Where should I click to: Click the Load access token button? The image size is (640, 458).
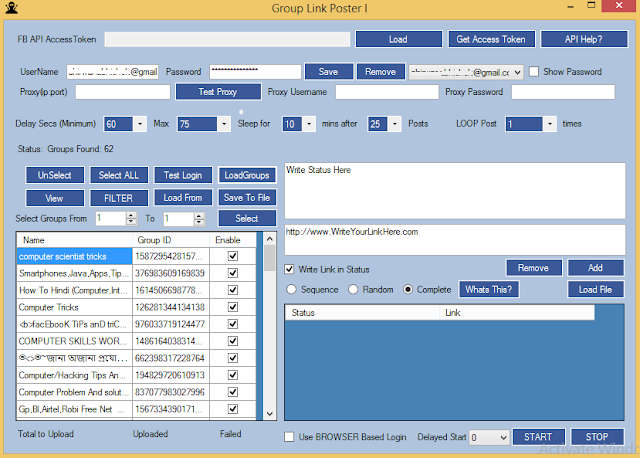(398, 39)
